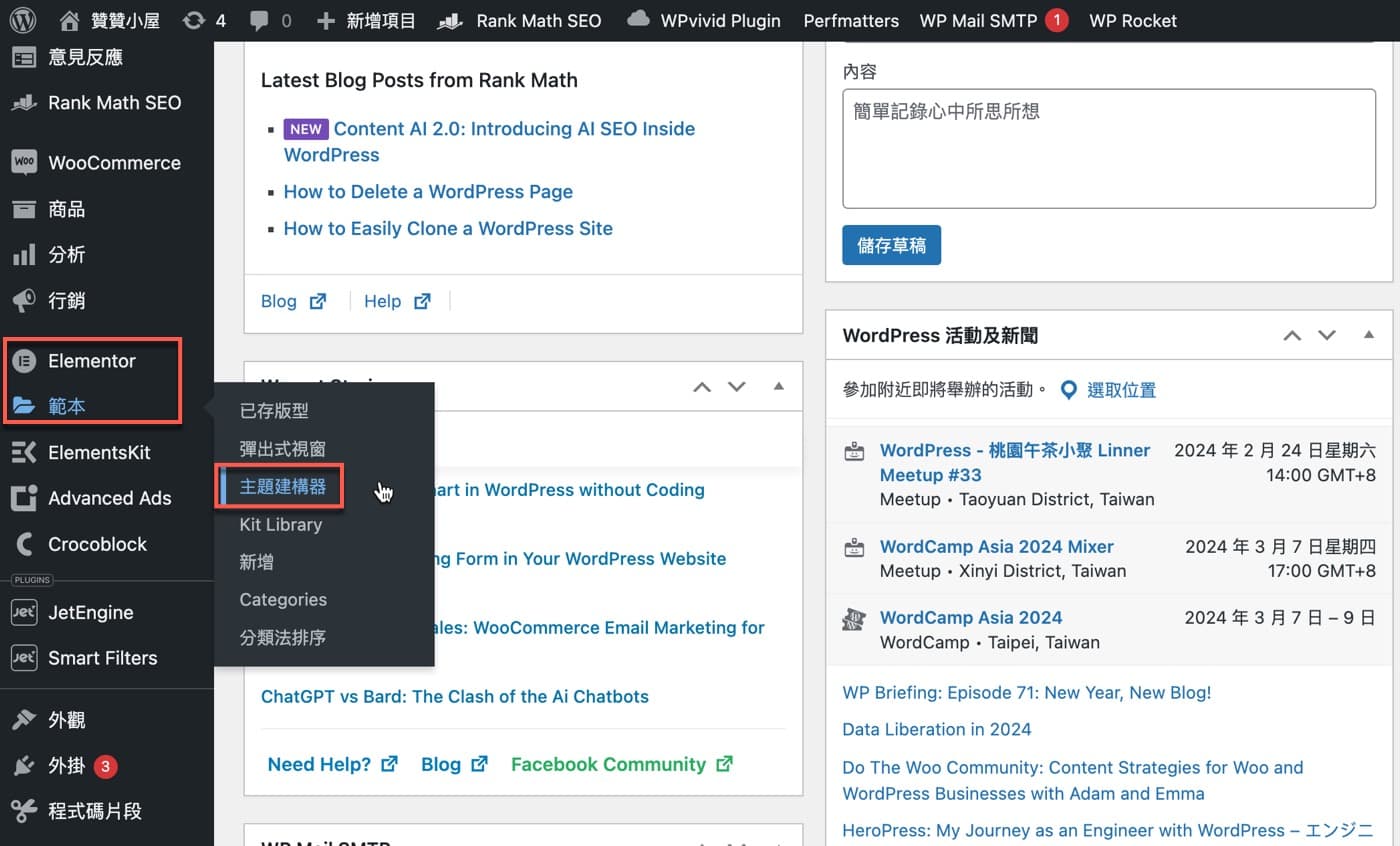Click the JetEngine sidebar icon
Image resolution: width=1400 pixels, height=846 pixels.
(24, 612)
